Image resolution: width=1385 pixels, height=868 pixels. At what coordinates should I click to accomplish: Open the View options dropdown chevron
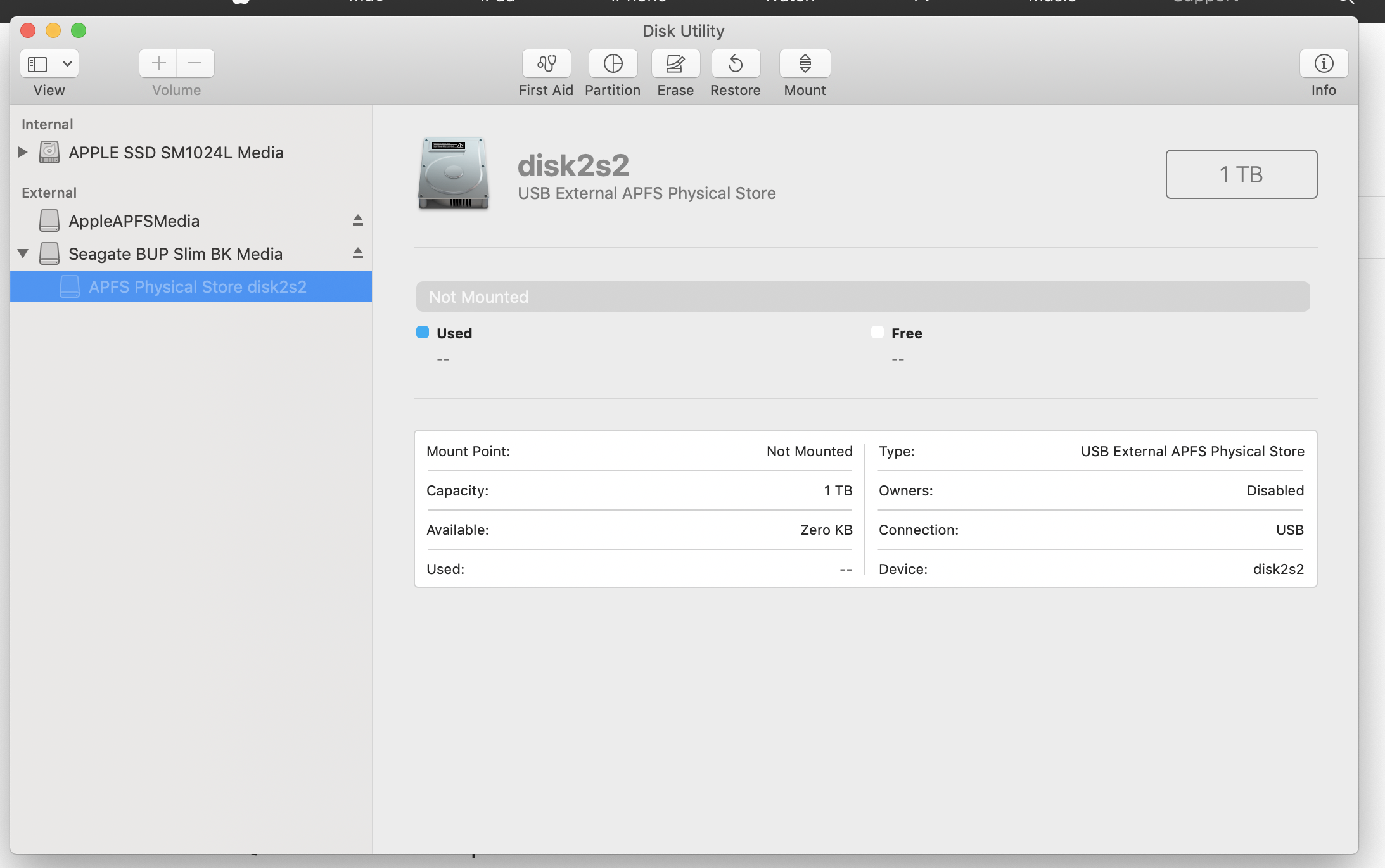coord(67,63)
